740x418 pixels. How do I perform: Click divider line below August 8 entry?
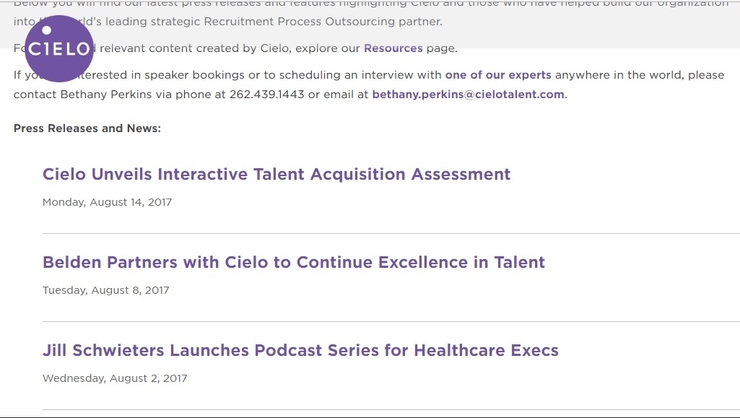(391, 321)
